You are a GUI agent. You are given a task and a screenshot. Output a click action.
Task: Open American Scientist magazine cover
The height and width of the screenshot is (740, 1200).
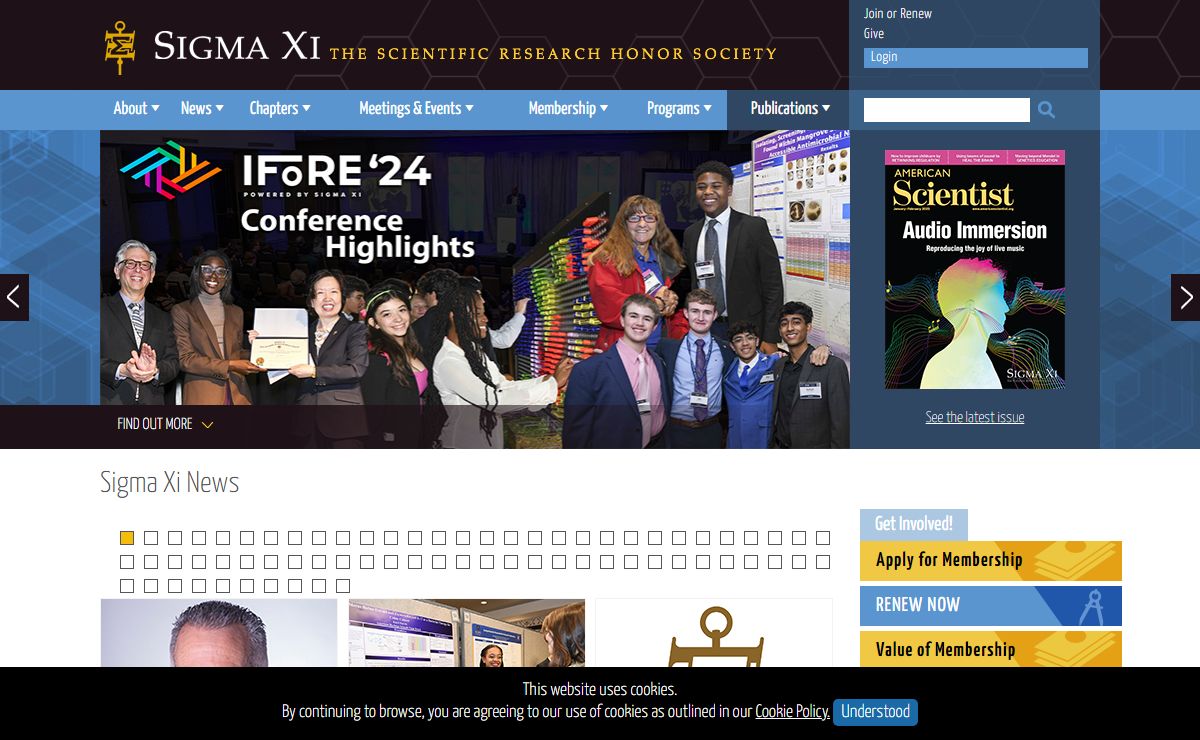[975, 270]
